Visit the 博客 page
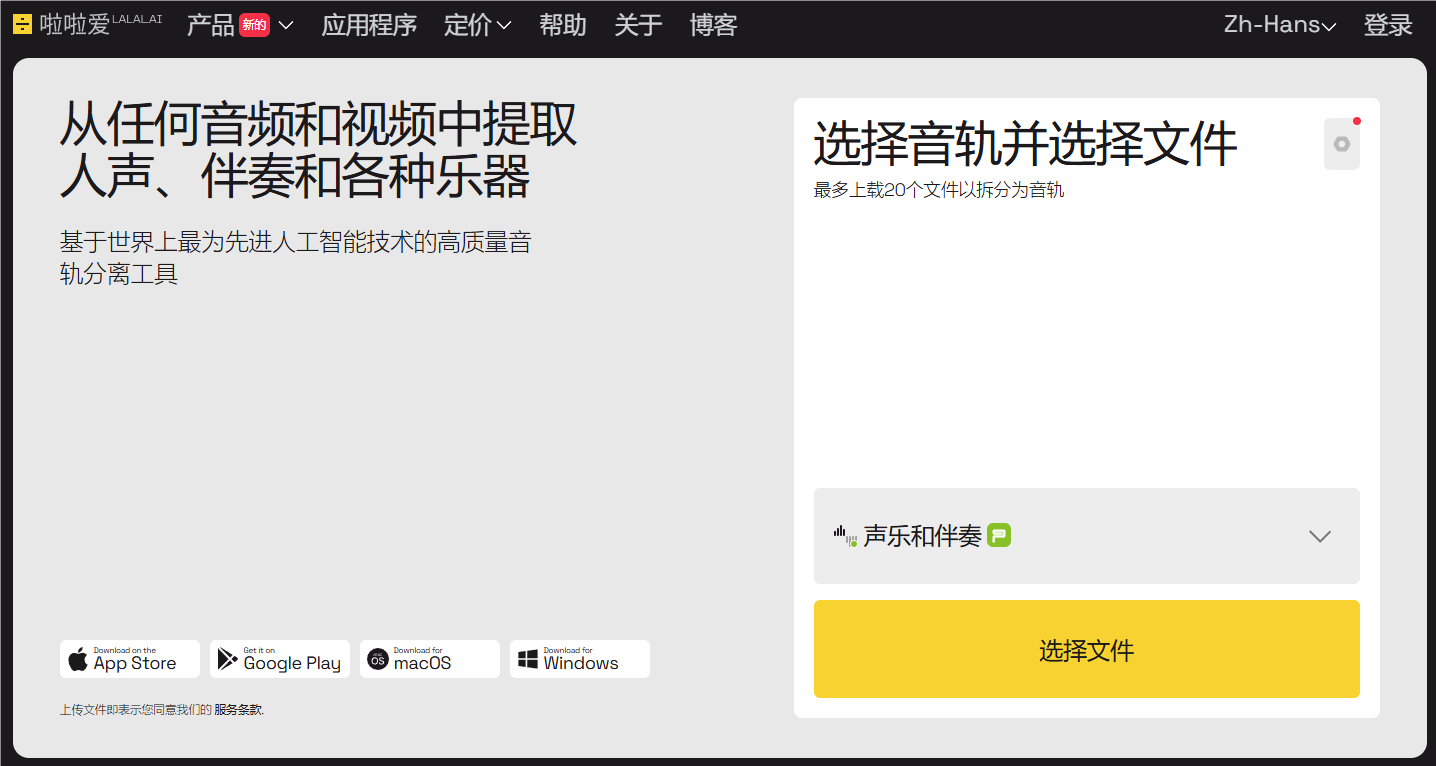The image size is (1436, 766). (713, 25)
